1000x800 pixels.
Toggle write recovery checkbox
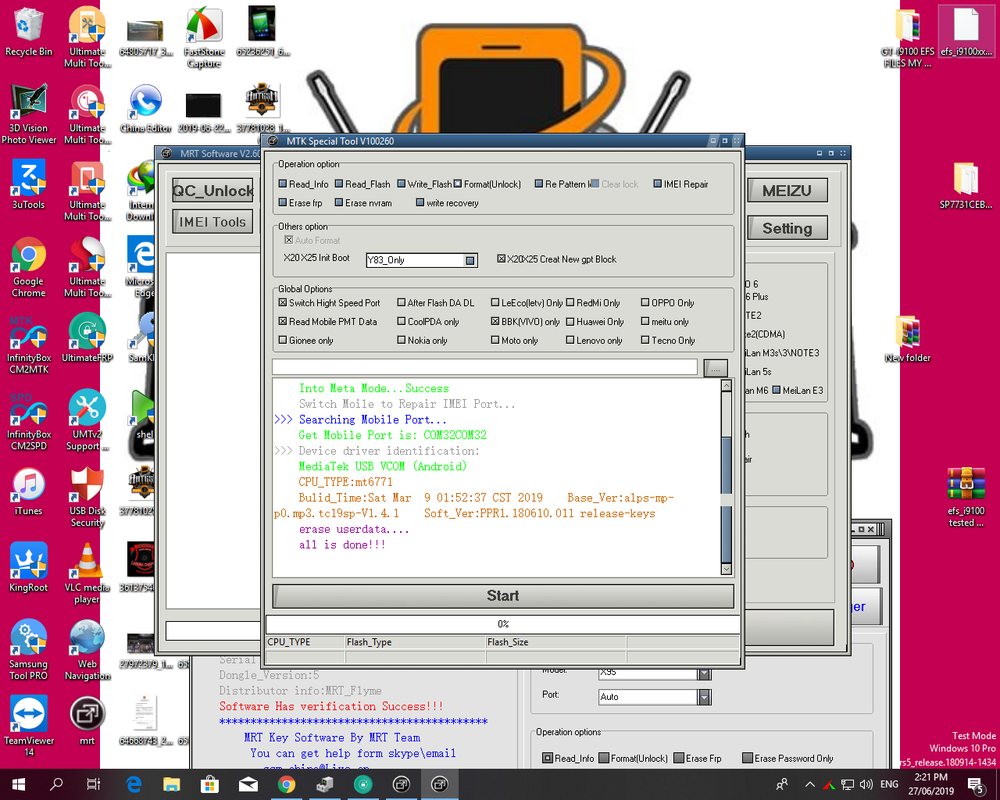coord(420,202)
